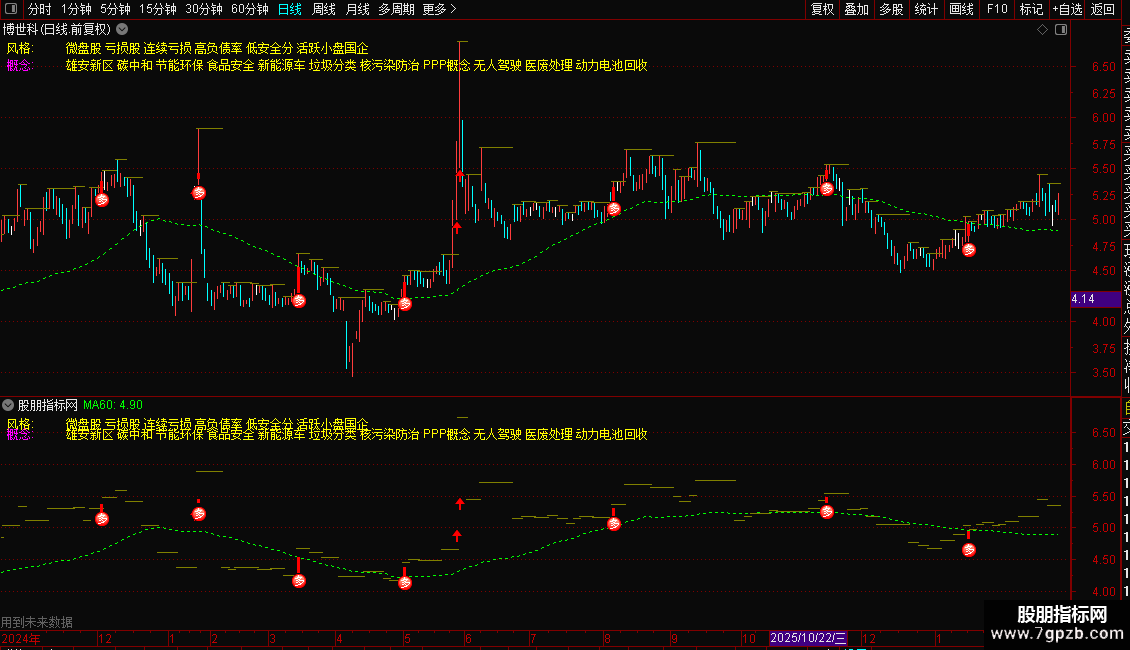Open the F10 company info
The height and width of the screenshot is (650, 1130).
[997, 9]
